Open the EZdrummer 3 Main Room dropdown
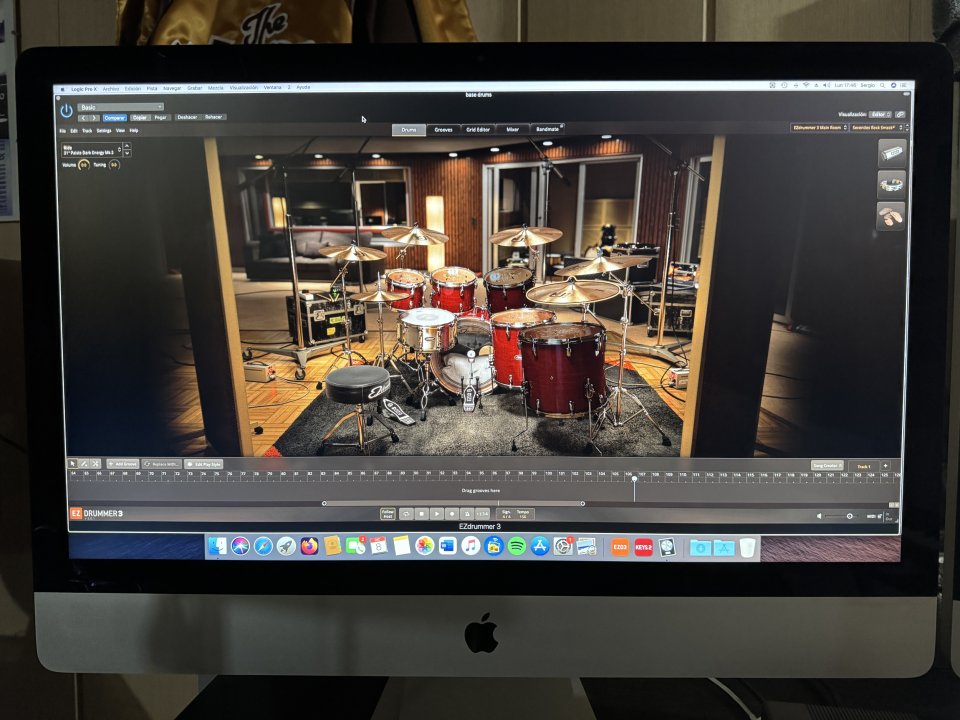The height and width of the screenshot is (720, 960). 819,128
